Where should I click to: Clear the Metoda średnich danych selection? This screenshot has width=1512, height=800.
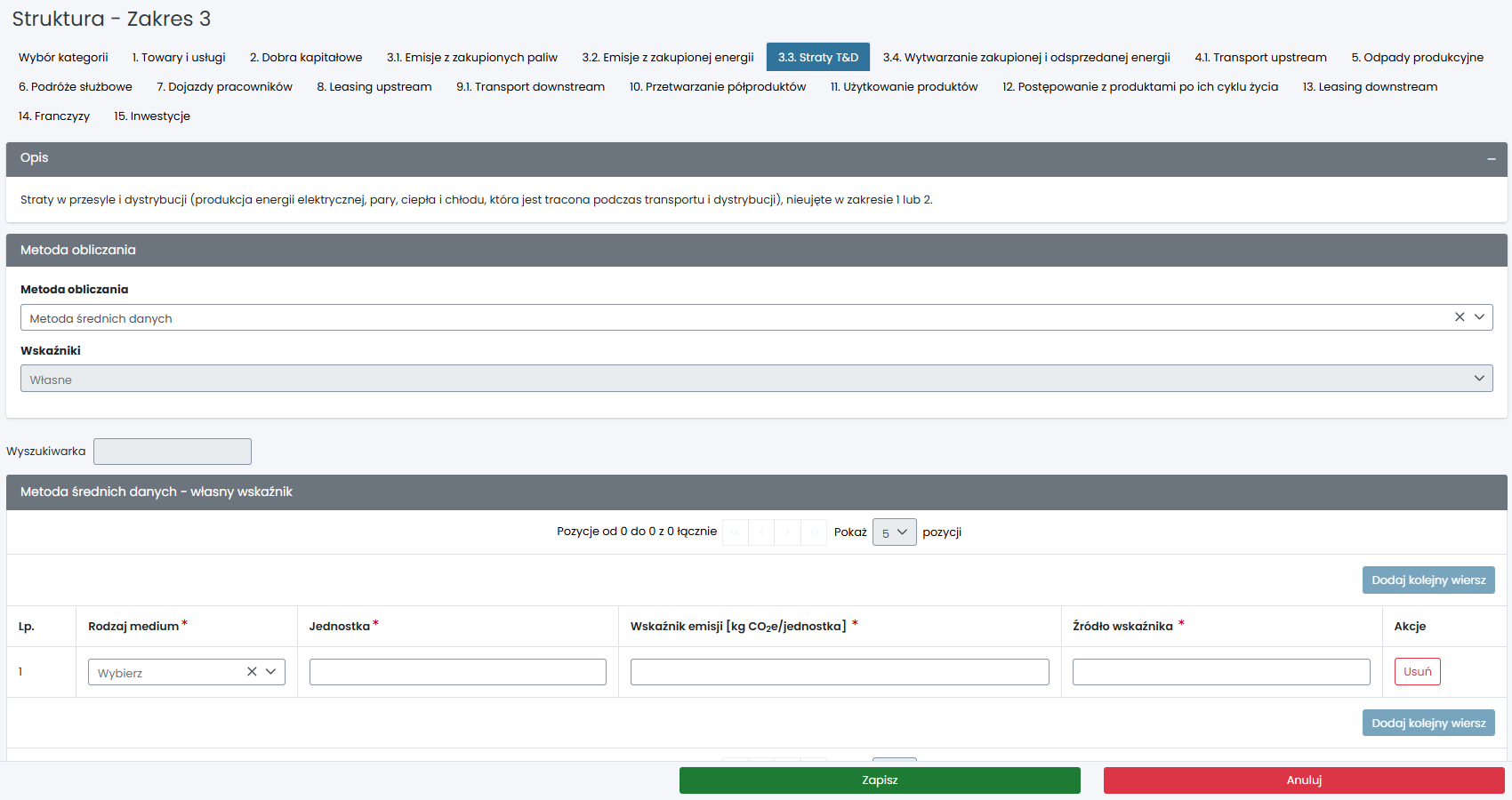1459,317
